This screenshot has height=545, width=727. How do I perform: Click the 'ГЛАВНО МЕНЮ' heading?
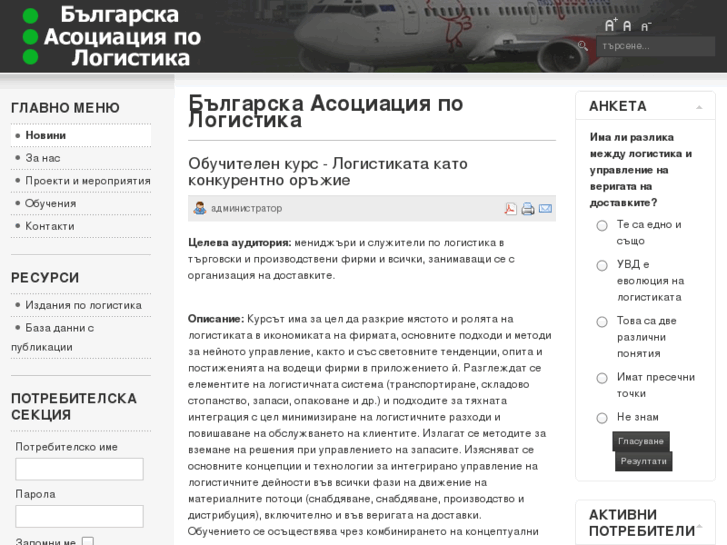(65, 108)
